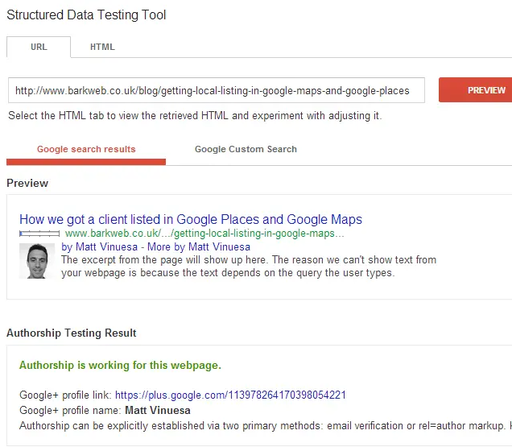Switch to the URL tab
The image size is (512, 447).
[x=39, y=47]
